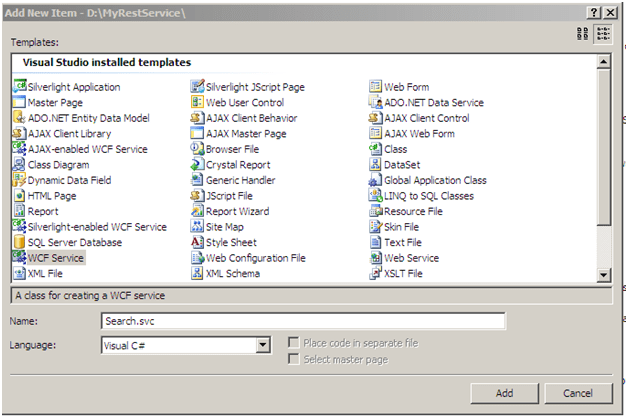
Task: Select the Crystal Report template icon
Action: [197, 165]
